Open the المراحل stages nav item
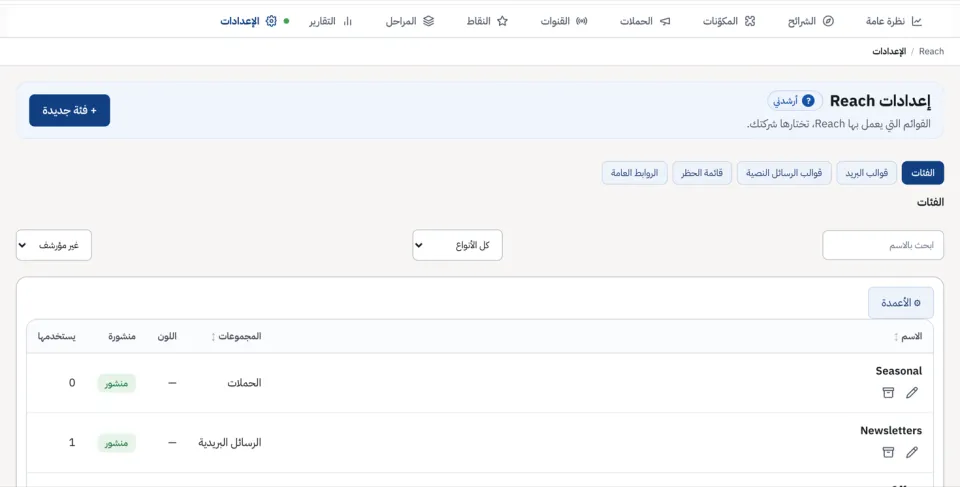 coord(410,21)
